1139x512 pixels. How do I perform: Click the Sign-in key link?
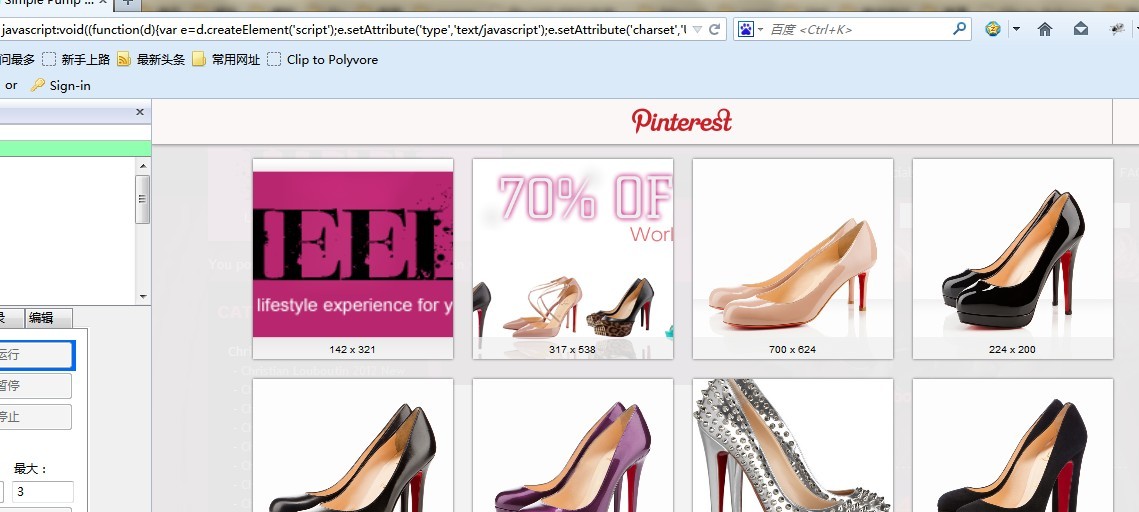(60, 85)
